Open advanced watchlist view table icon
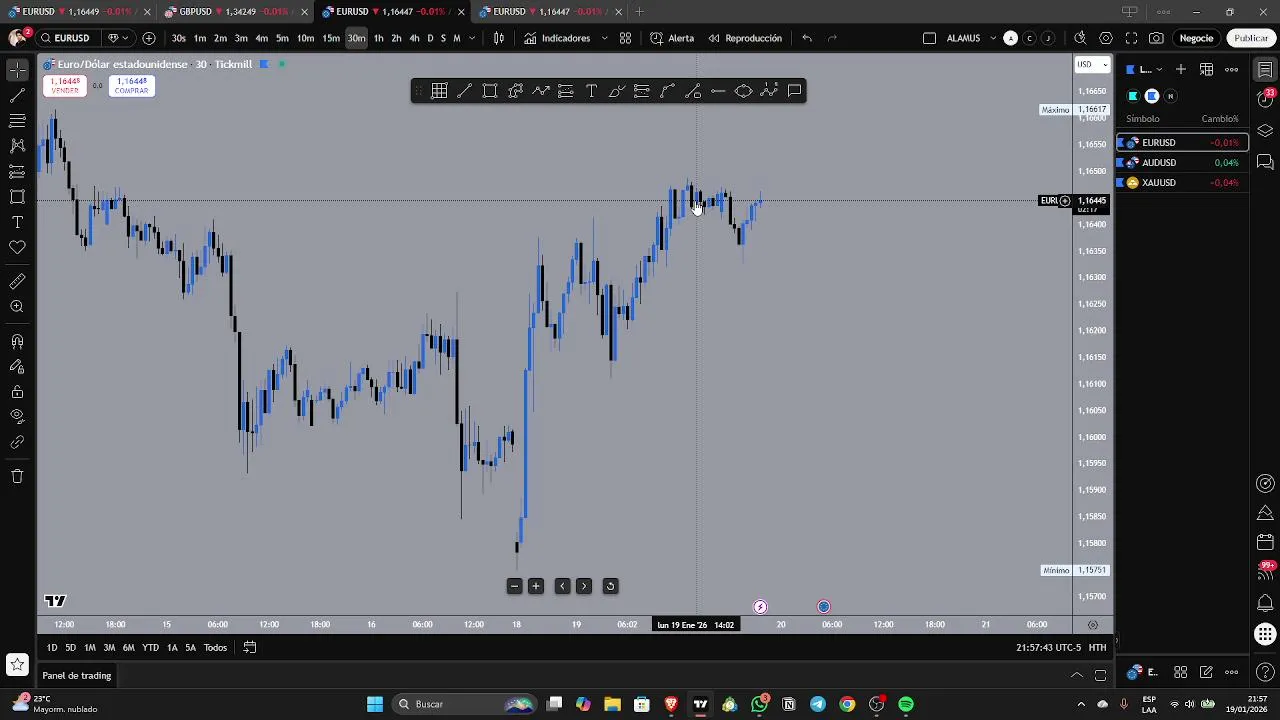Screen dimensions: 1280x720 1207,69
